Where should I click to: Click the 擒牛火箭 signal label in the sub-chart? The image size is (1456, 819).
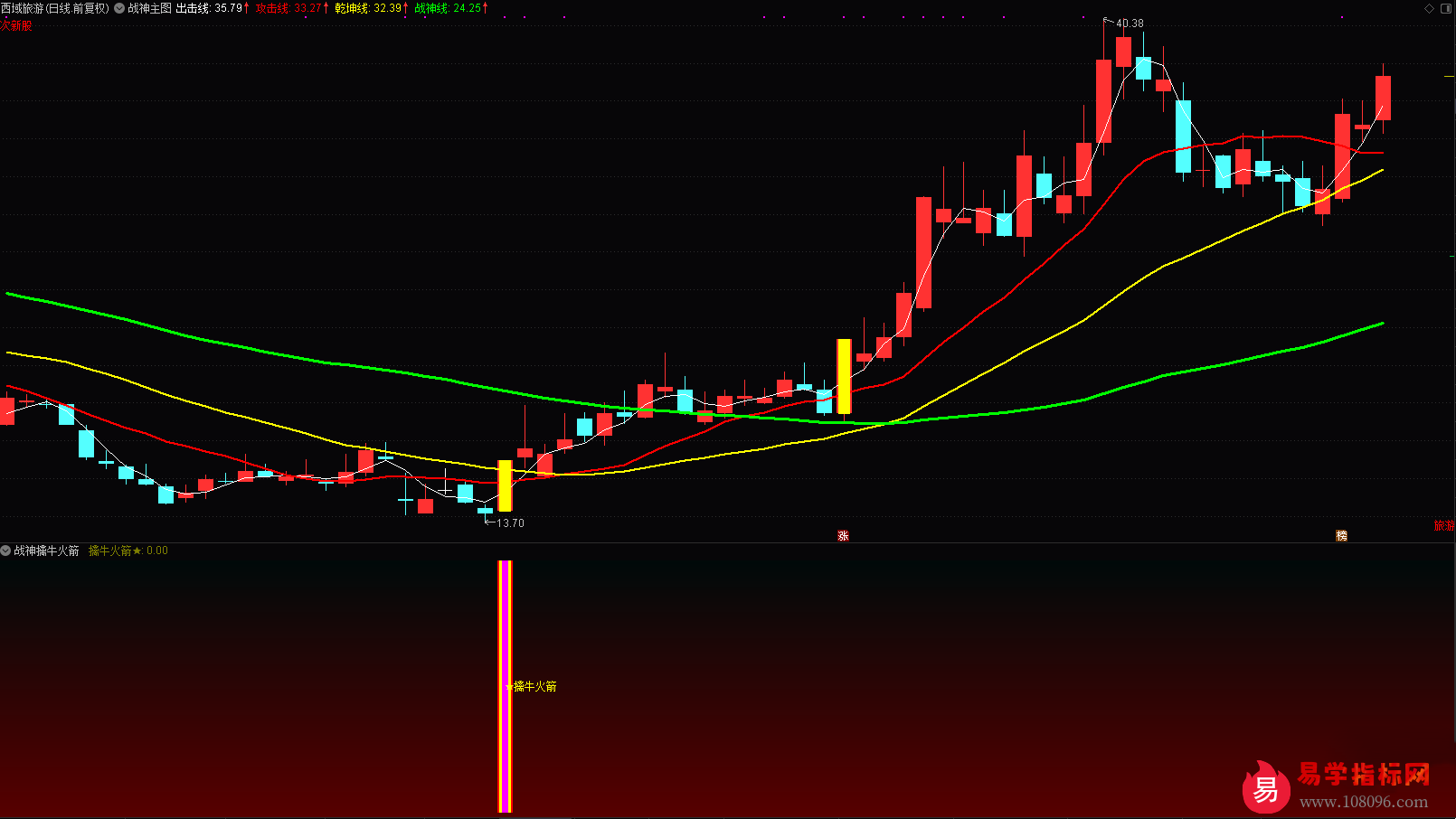(x=534, y=687)
